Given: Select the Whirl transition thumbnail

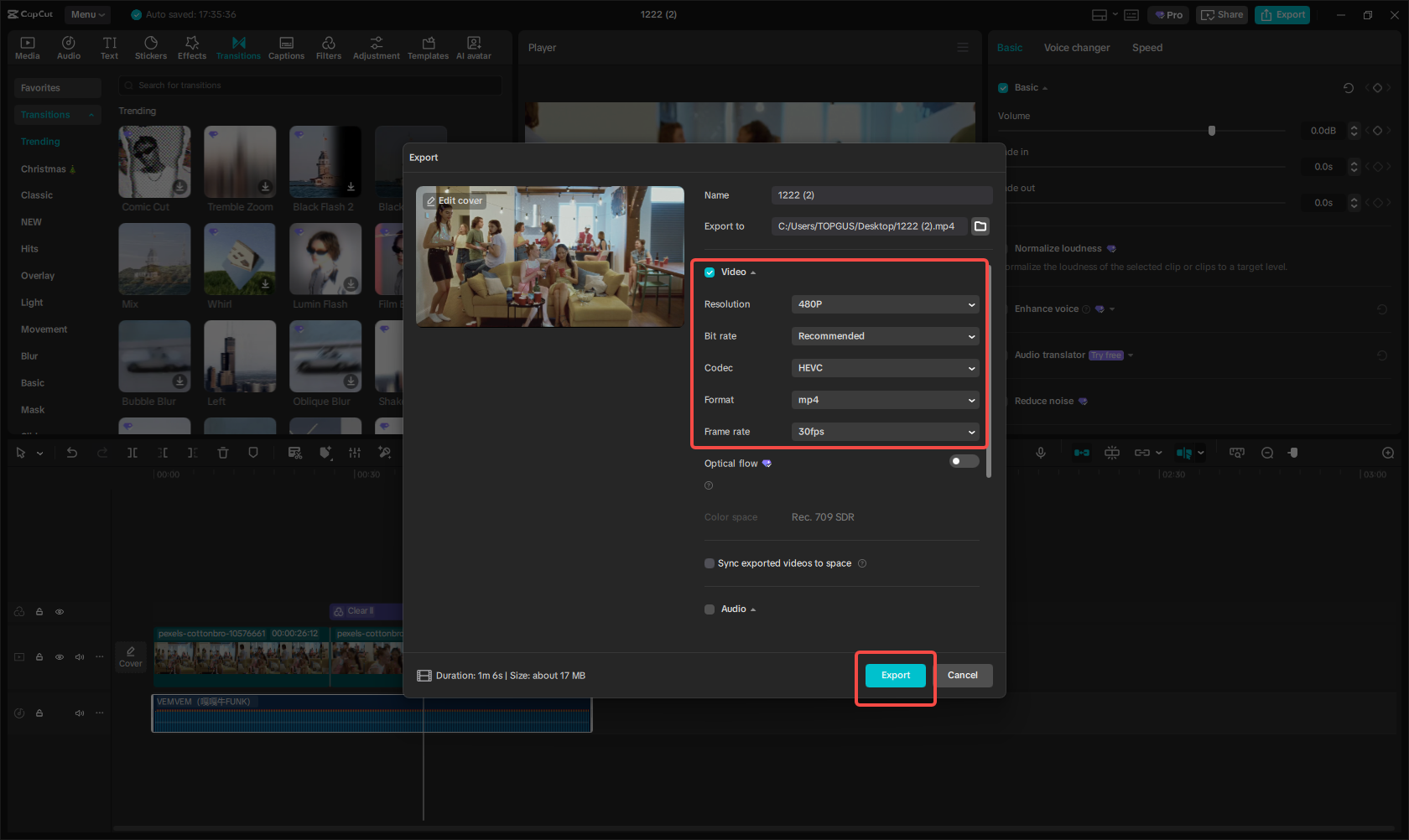Looking at the screenshot, I should 240,259.
